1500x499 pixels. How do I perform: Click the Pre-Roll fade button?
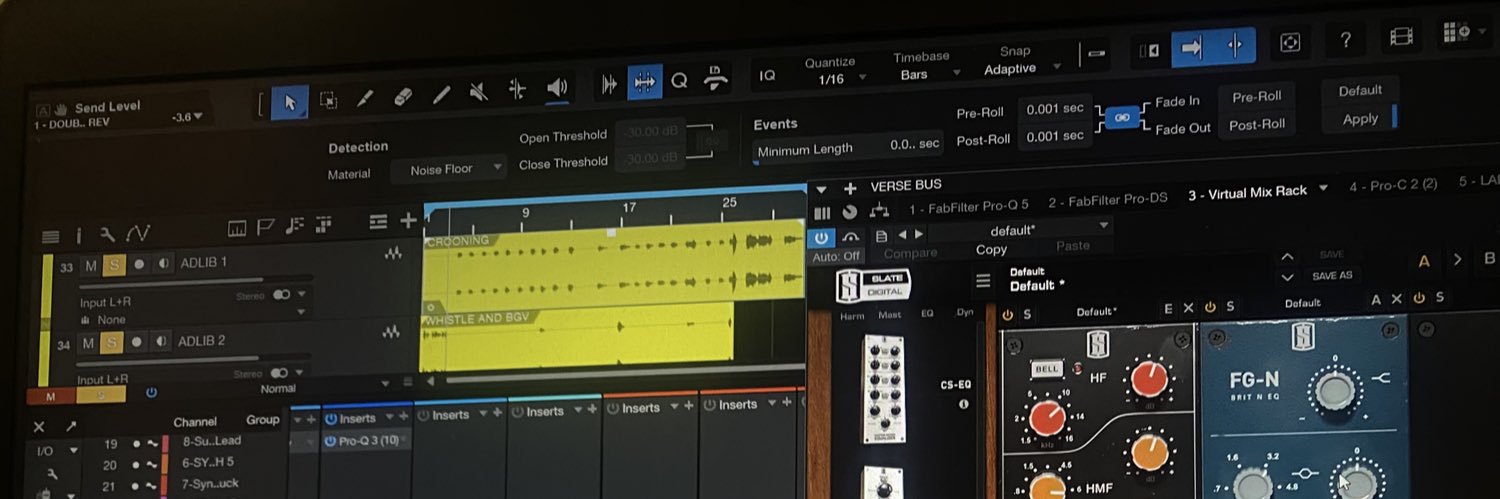[x=1256, y=97]
